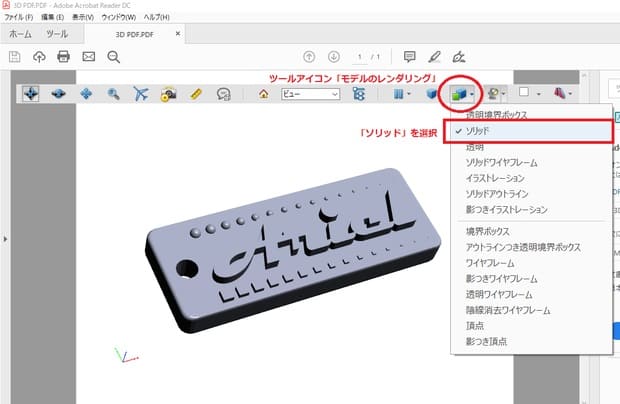Open the cross section dropdown
This screenshot has height=404, width=620.
click(x=563, y=94)
